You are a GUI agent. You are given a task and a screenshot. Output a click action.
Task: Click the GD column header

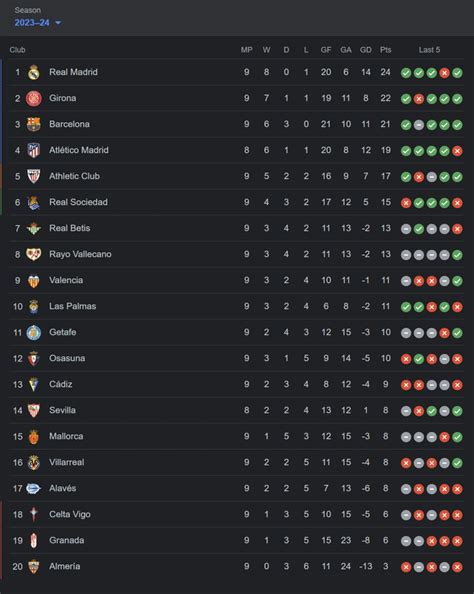(x=366, y=50)
